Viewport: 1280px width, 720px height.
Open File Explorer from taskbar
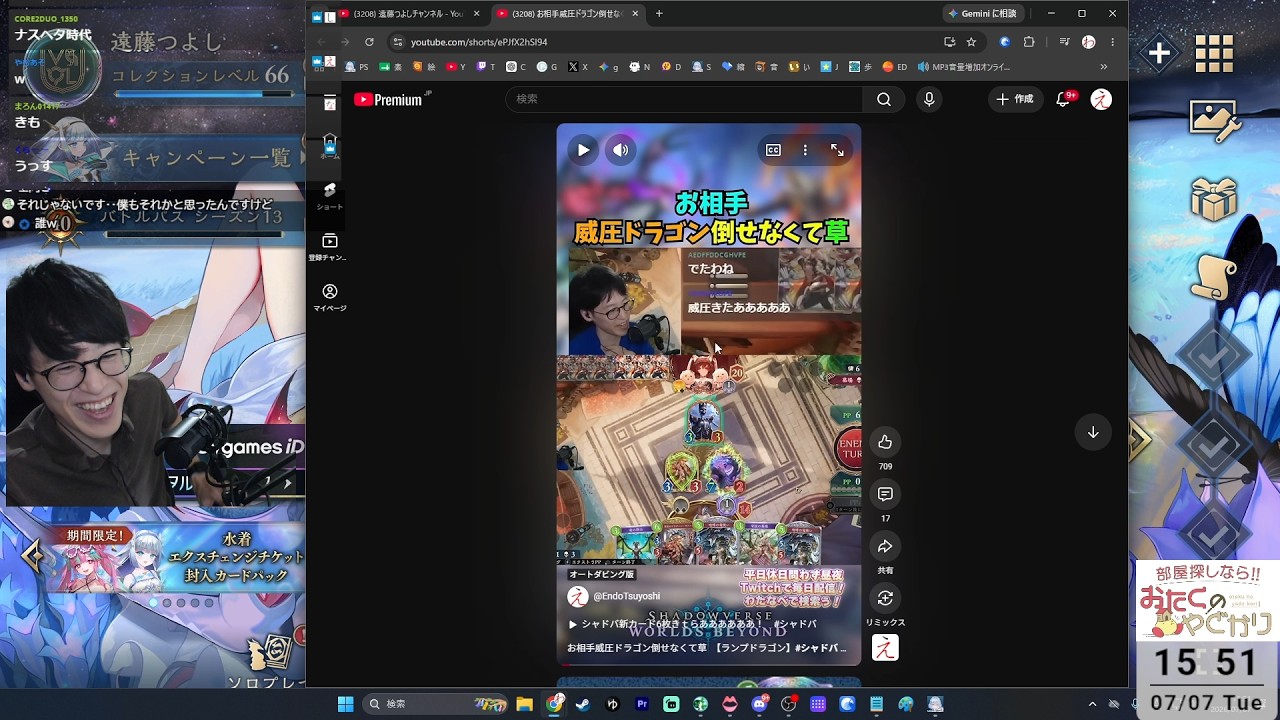click(525, 704)
